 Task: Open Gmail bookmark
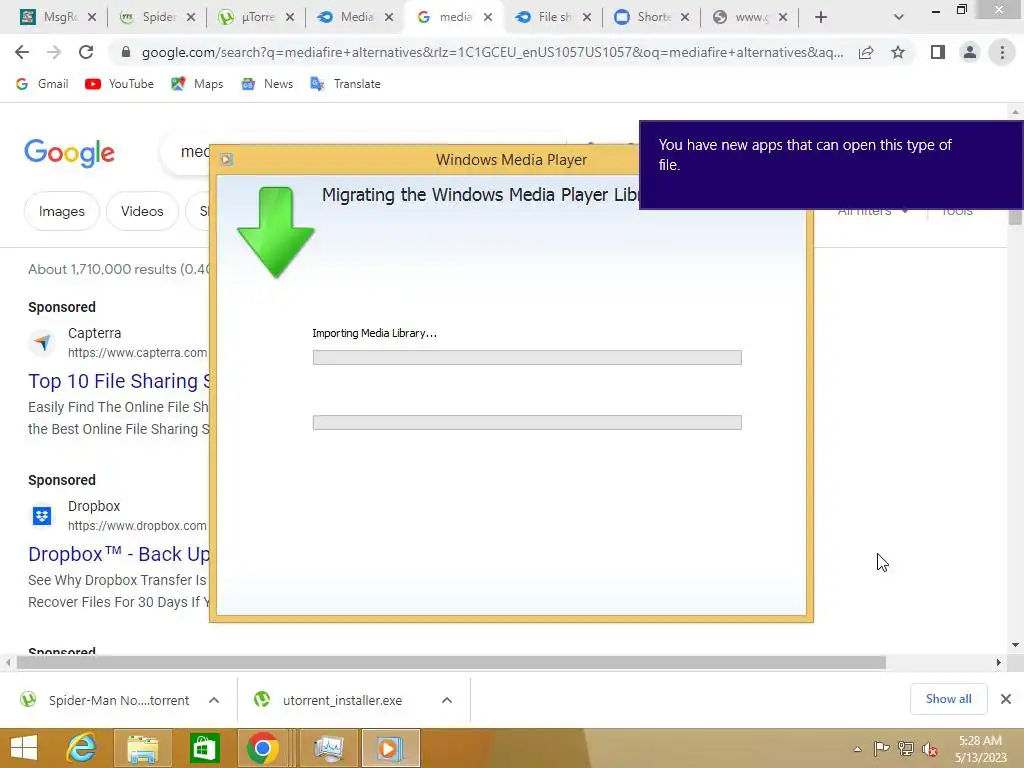[x=42, y=84]
